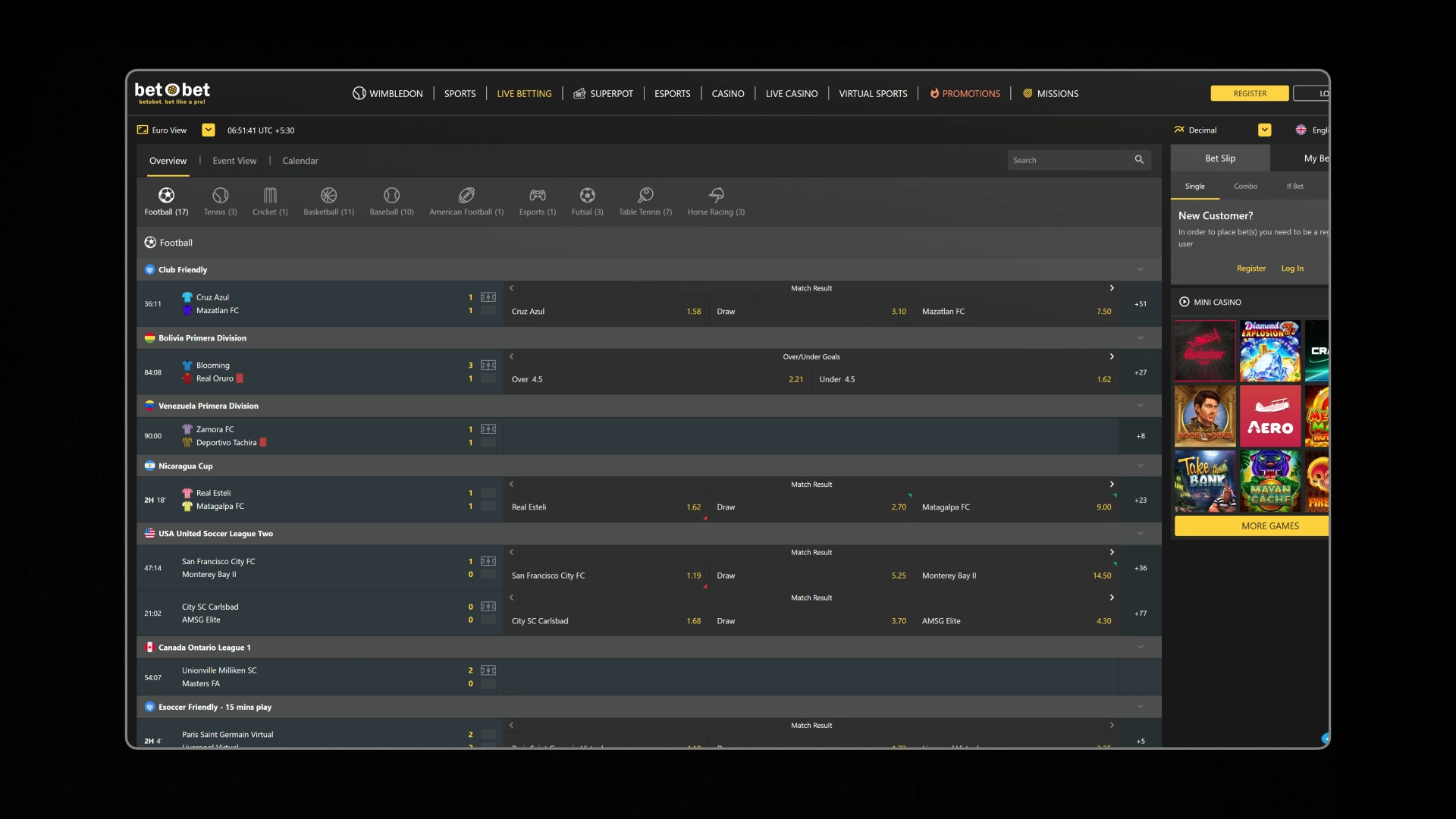Open pitch view for City SC Carlsbad

click(488, 607)
